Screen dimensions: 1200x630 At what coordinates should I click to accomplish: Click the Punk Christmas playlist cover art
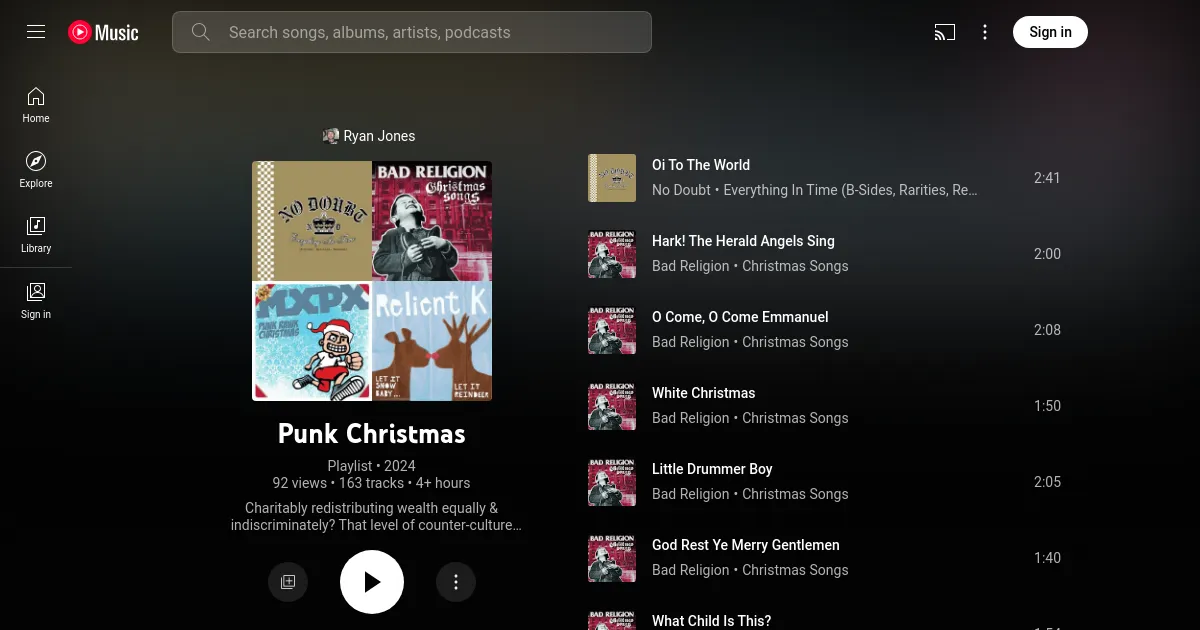(371, 281)
